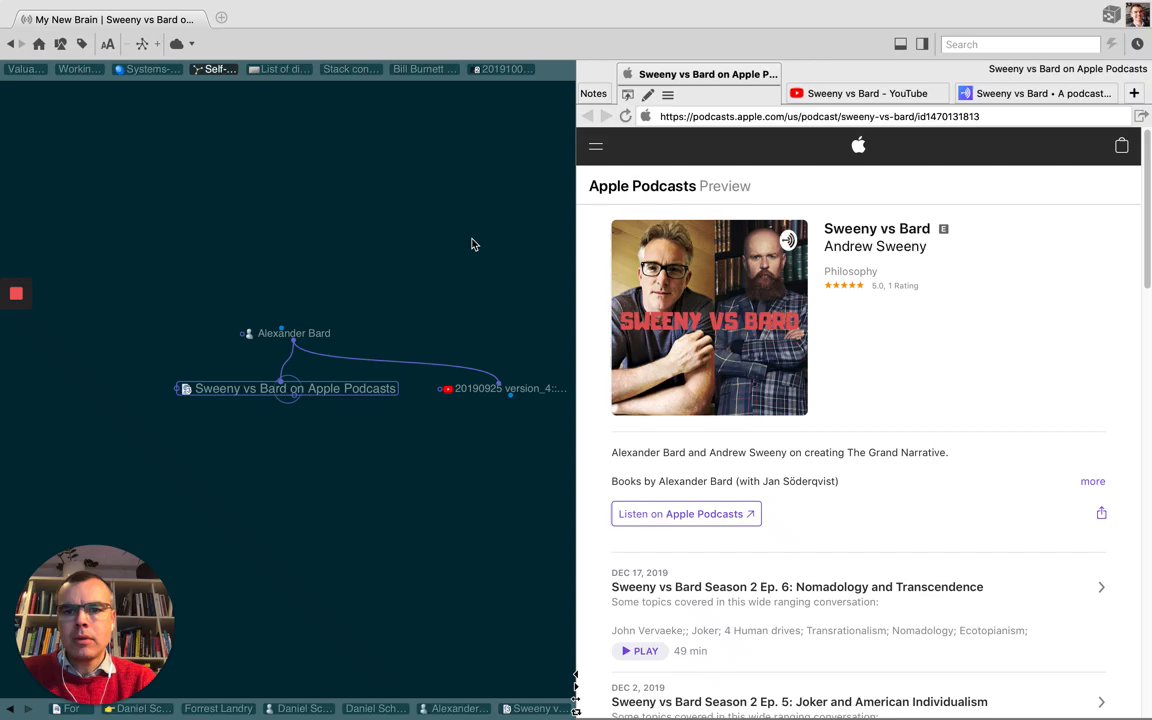Open the tags icon in toolbar
Viewport: 1152px width, 720px height.
click(x=82, y=44)
